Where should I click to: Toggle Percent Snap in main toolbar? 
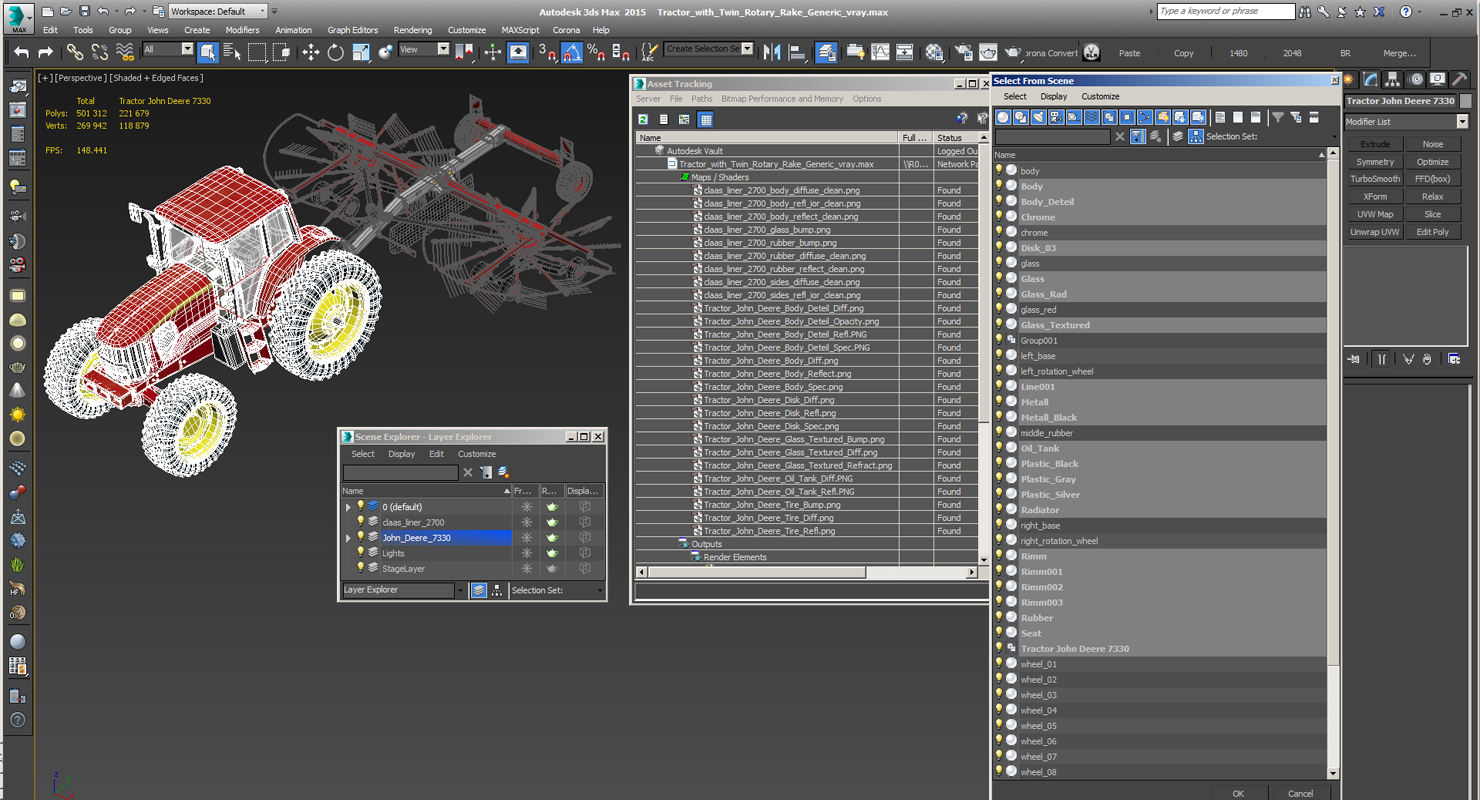pos(596,53)
